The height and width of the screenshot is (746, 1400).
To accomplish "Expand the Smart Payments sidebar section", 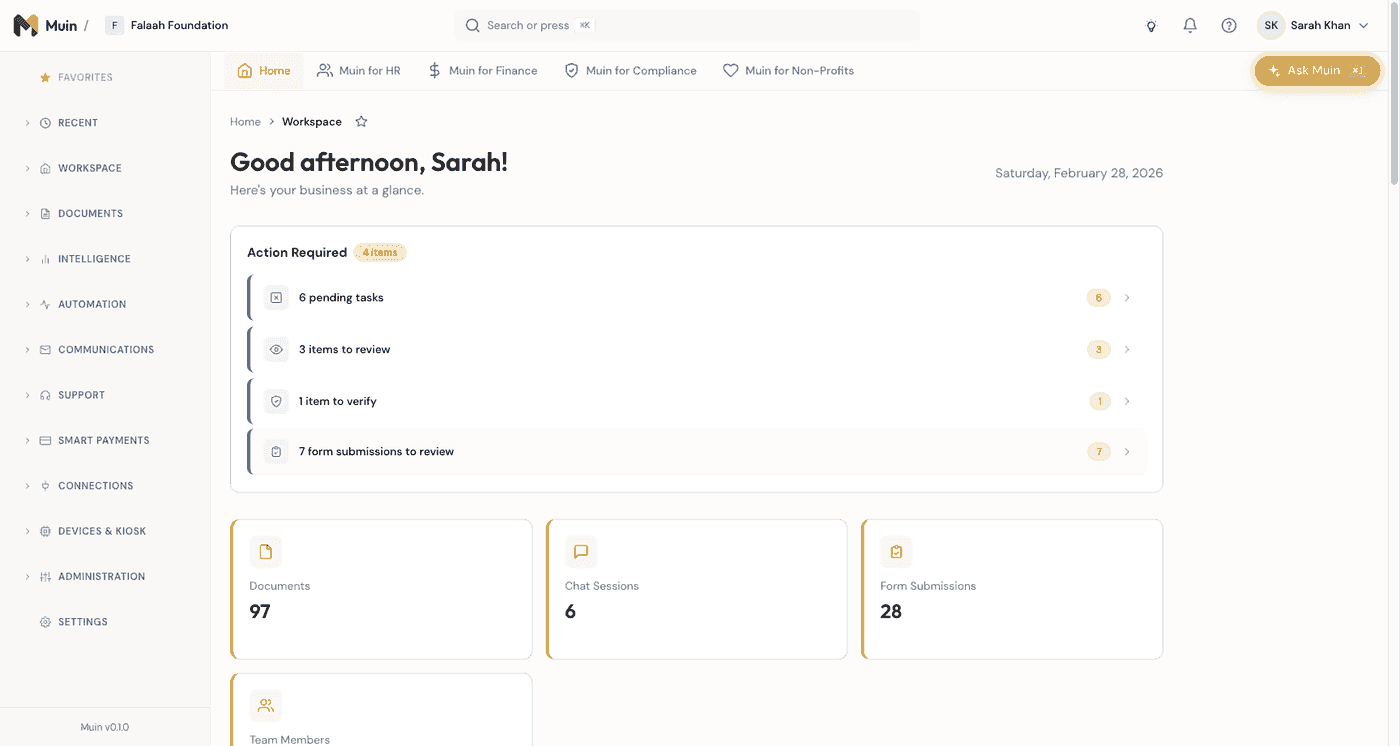I will coord(28,441).
